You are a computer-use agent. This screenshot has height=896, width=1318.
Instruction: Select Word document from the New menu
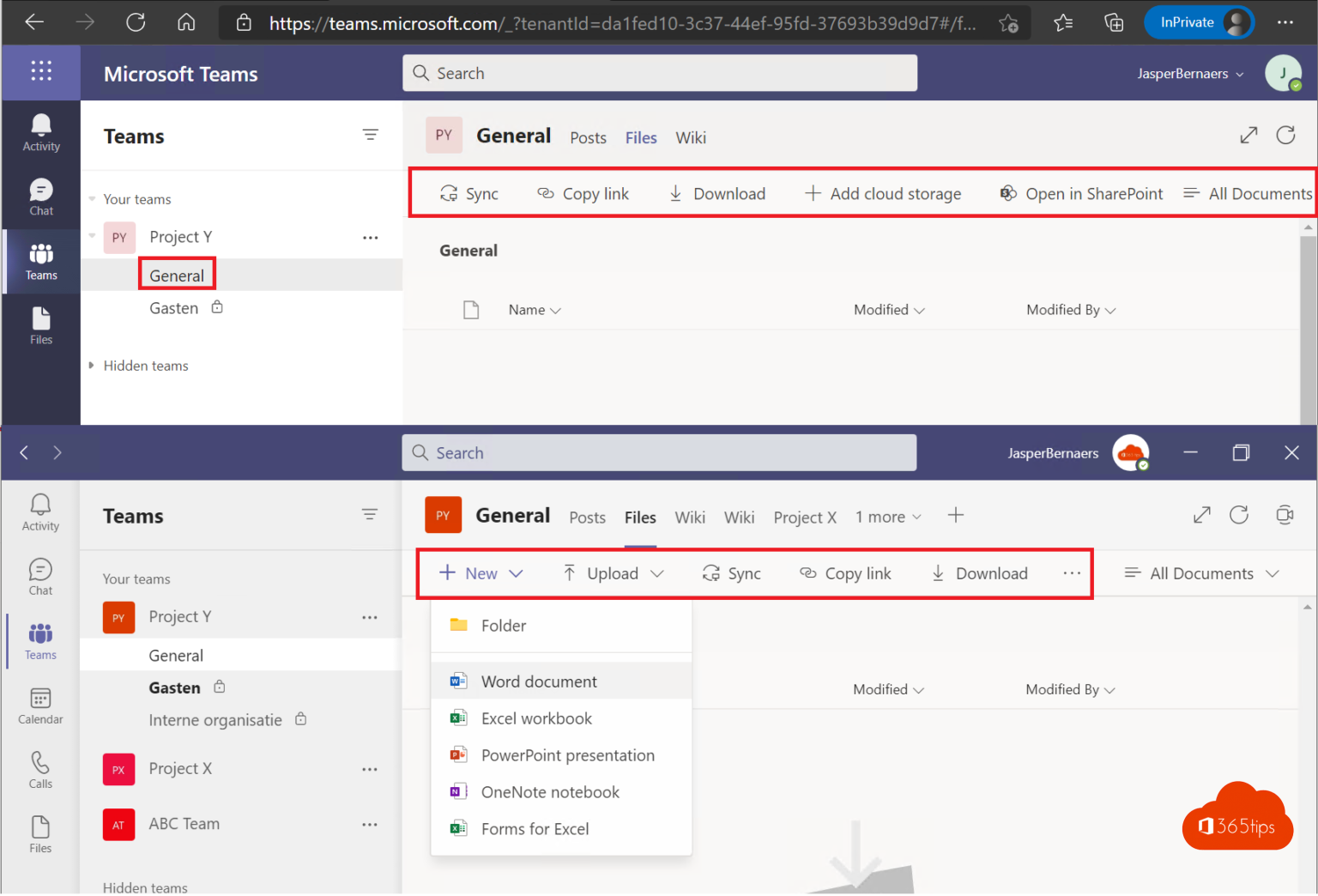click(x=538, y=681)
